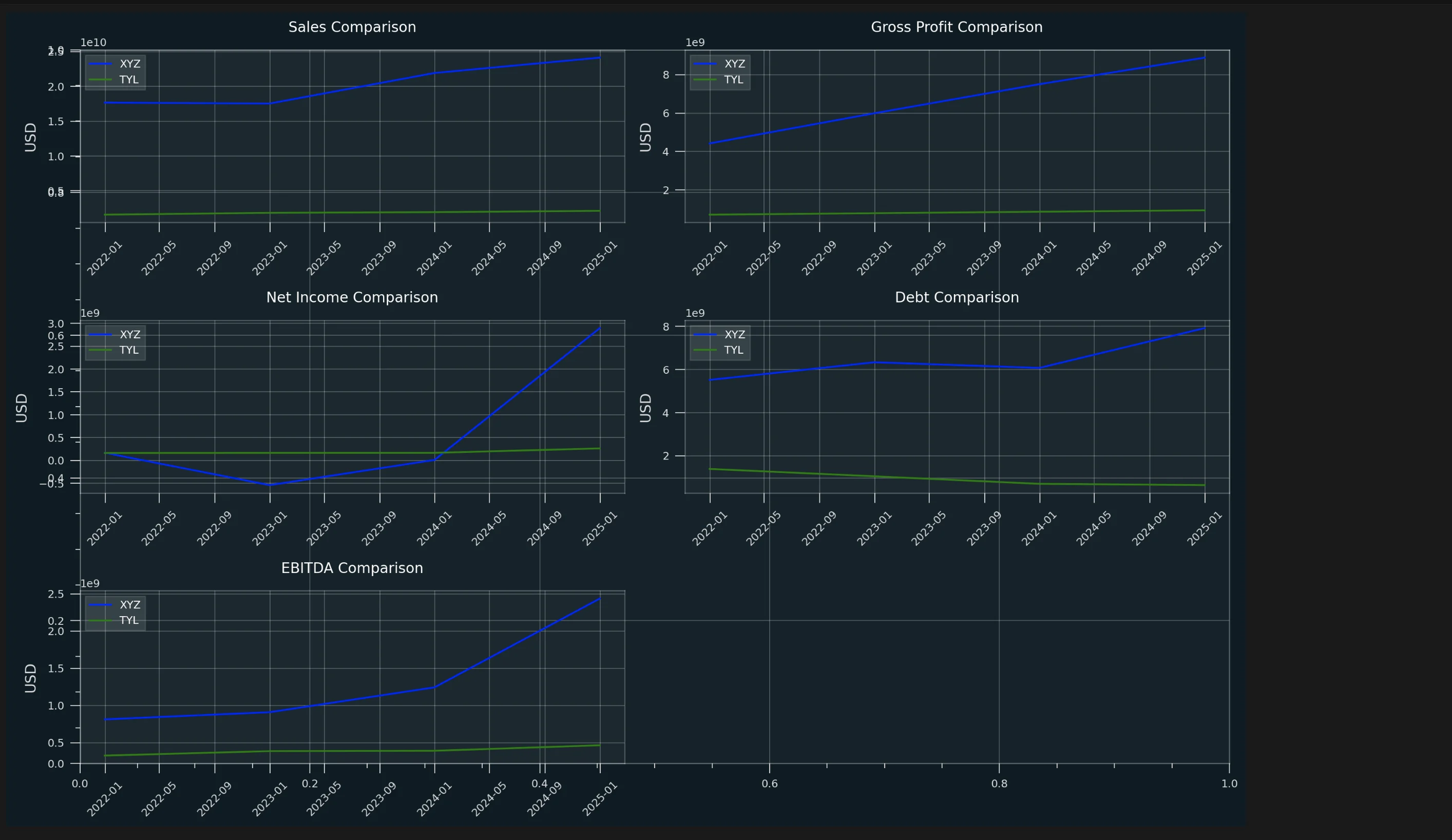This screenshot has width=1452, height=840.
Task: Click USD axis label of Debt chart
Action: pos(645,407)
